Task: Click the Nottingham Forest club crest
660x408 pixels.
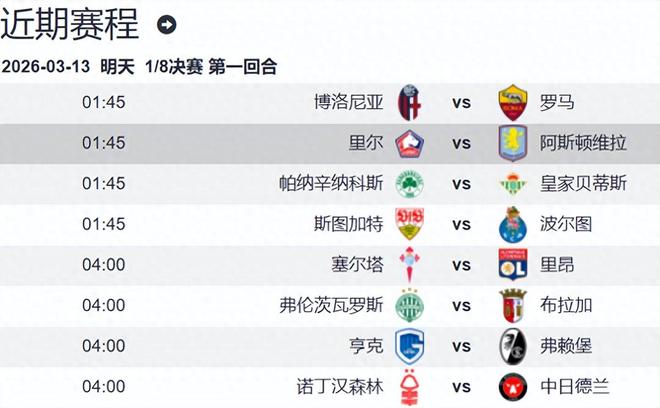Action: [410, 386]
